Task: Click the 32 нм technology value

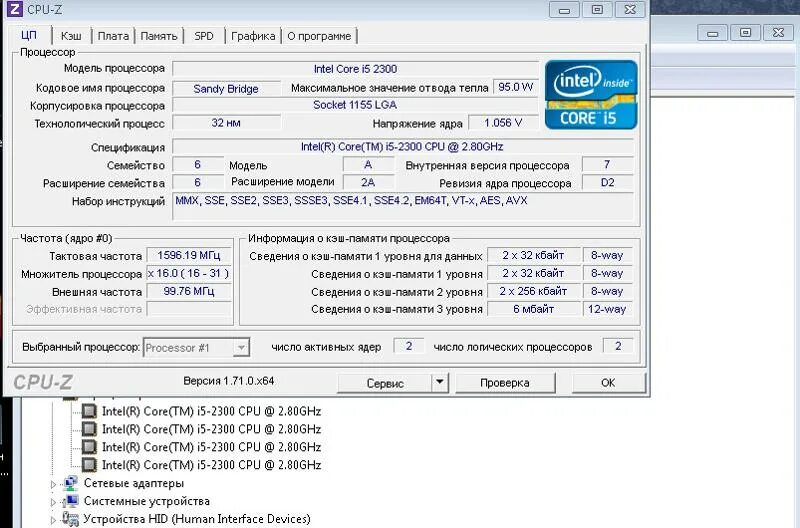Action: (226, 123)
